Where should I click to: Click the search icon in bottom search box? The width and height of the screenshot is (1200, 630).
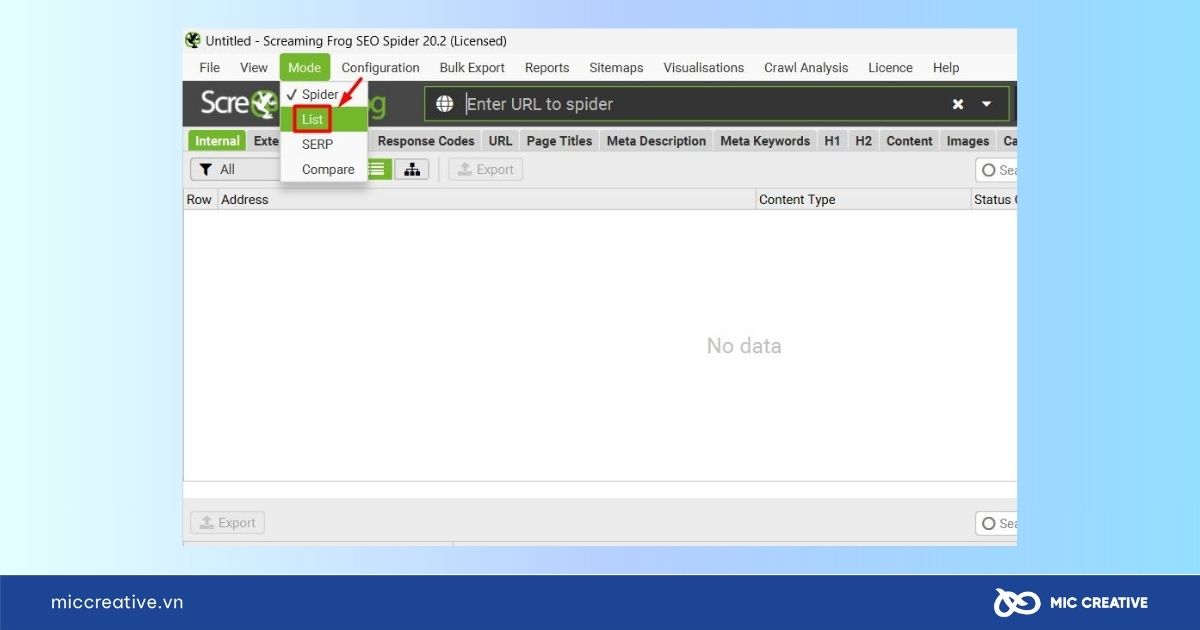coord(989,523)
